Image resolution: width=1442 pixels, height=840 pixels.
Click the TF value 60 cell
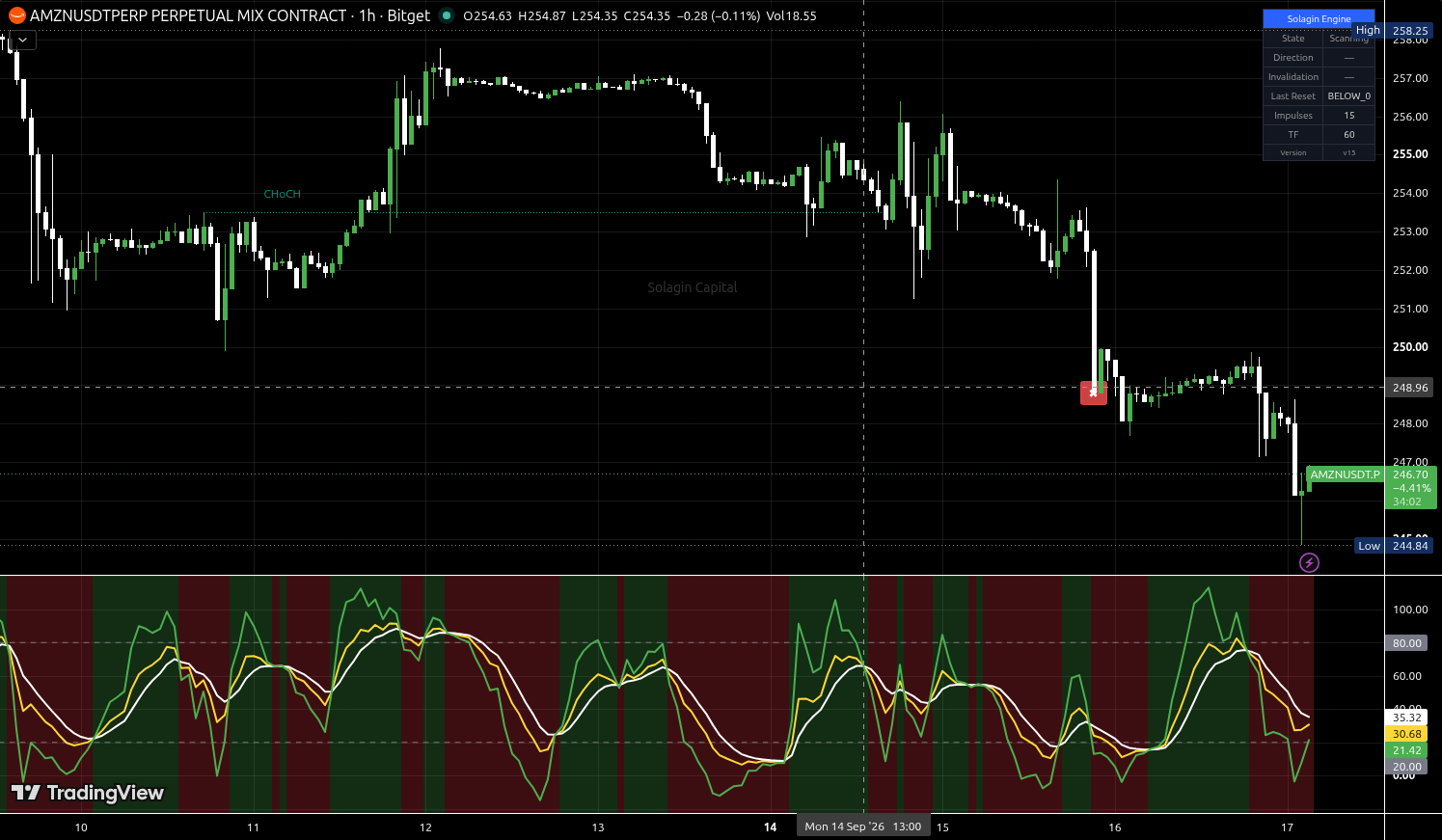1349,135
